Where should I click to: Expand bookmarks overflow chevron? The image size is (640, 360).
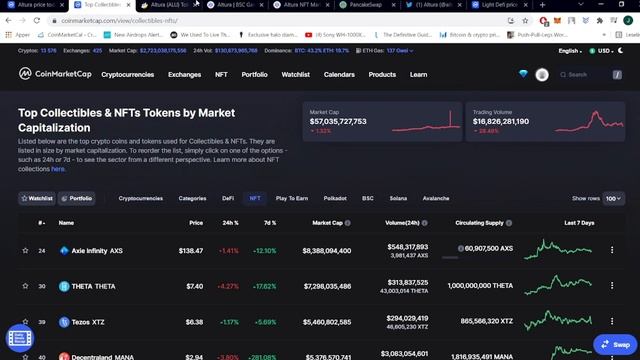point(604,35)
